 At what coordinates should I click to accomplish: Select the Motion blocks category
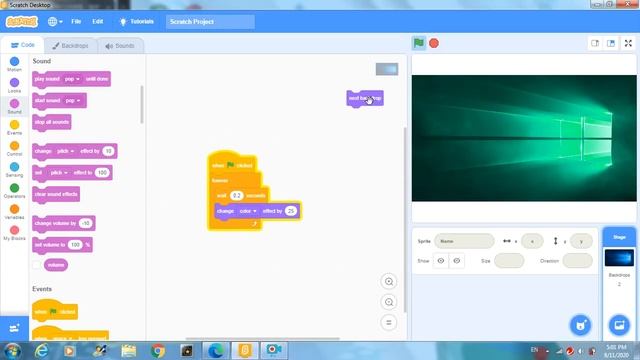click(x=14, y=64)
